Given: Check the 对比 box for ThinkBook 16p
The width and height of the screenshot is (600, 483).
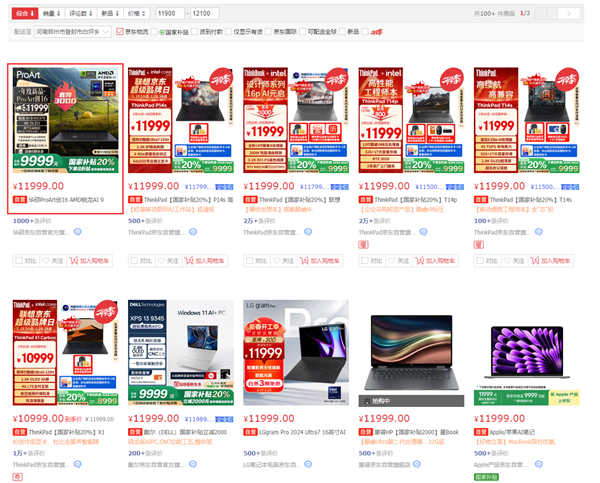Looking at the screenshot, I should pyautogui.click(x=256, y=261).
